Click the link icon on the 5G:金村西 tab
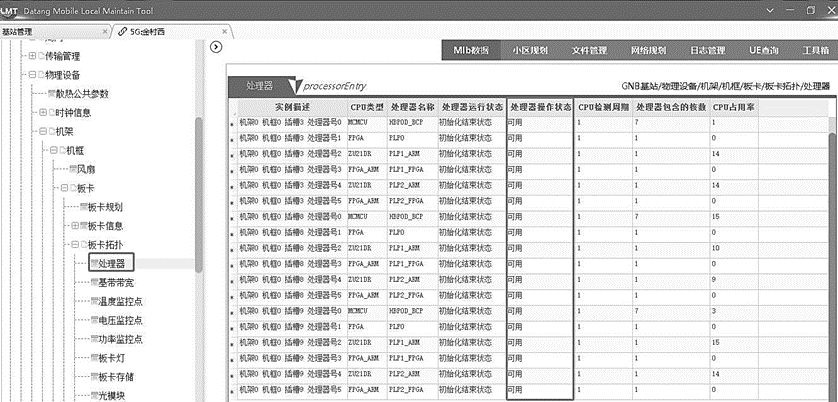 [123, 32]
